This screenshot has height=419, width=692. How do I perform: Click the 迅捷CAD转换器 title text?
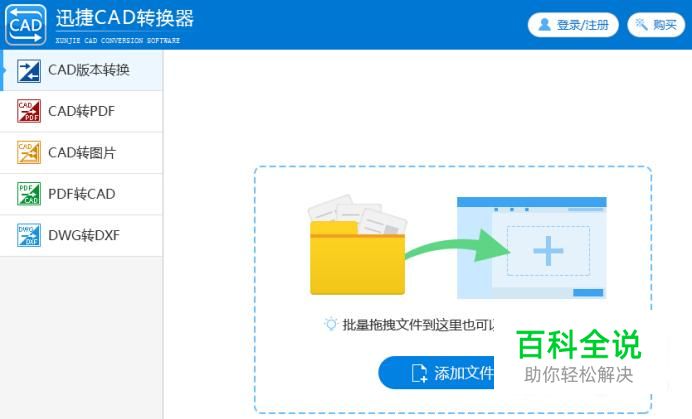[124, 19]
